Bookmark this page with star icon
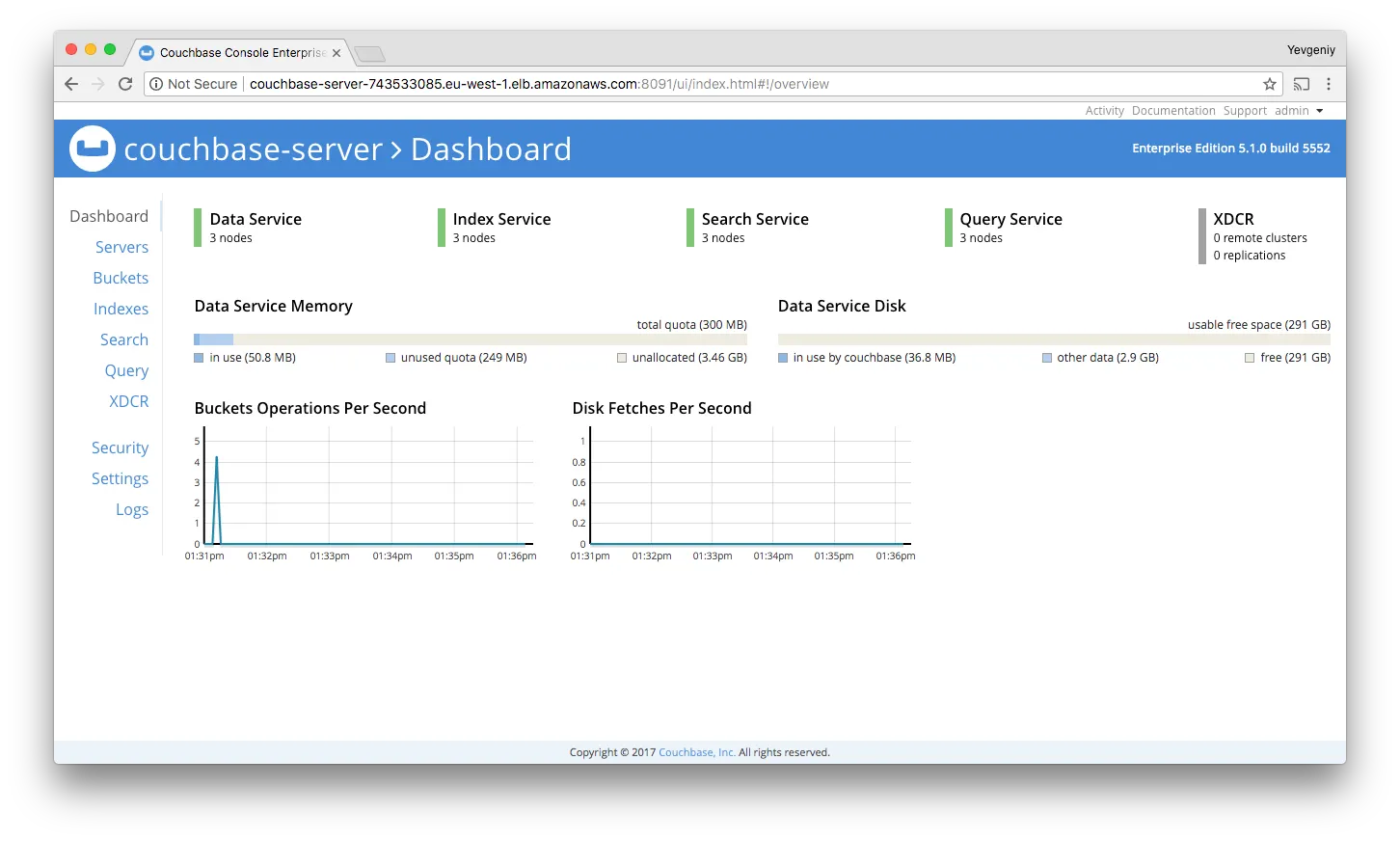Viewport: 1400px width, 841px height. click(x=1270, y=84)
